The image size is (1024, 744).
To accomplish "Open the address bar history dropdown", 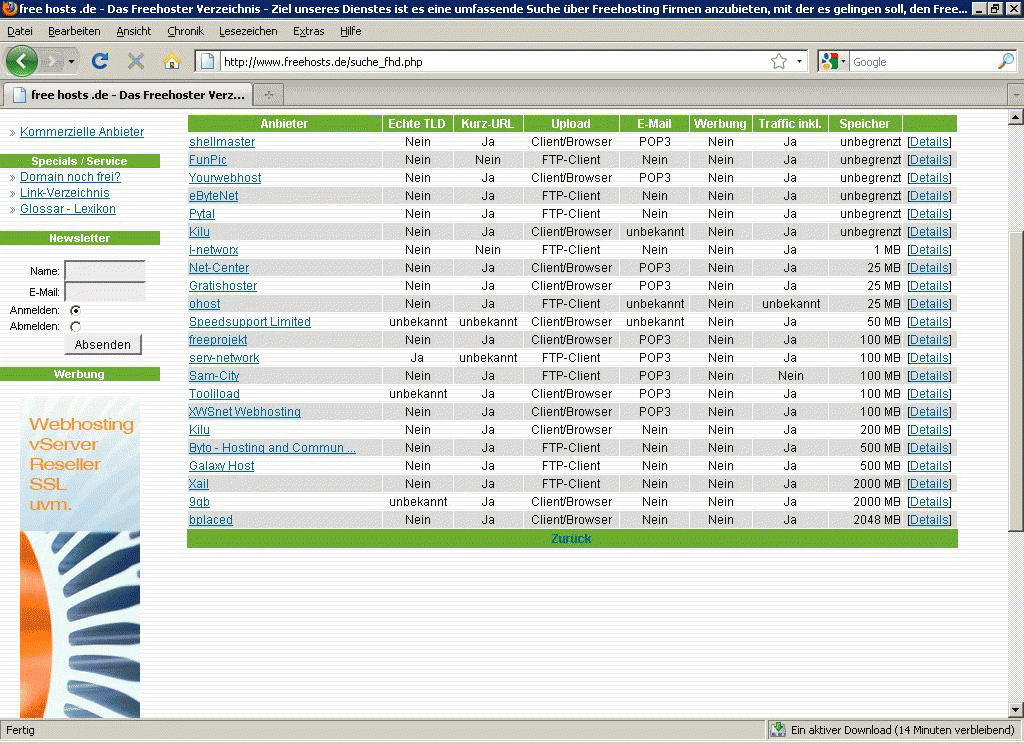I will point(799,61).
